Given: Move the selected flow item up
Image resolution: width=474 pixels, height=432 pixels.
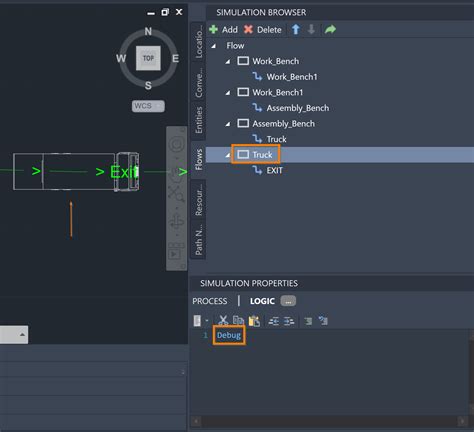Looking at the screenshot, I should [x=296, y=30].
